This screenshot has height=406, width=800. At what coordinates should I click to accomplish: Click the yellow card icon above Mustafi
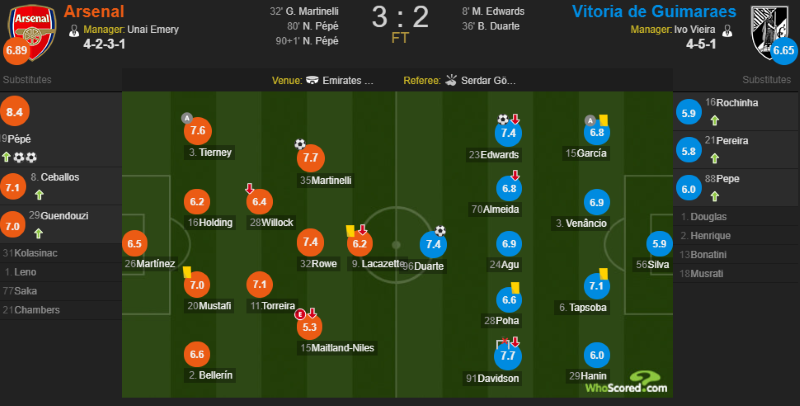187,272
